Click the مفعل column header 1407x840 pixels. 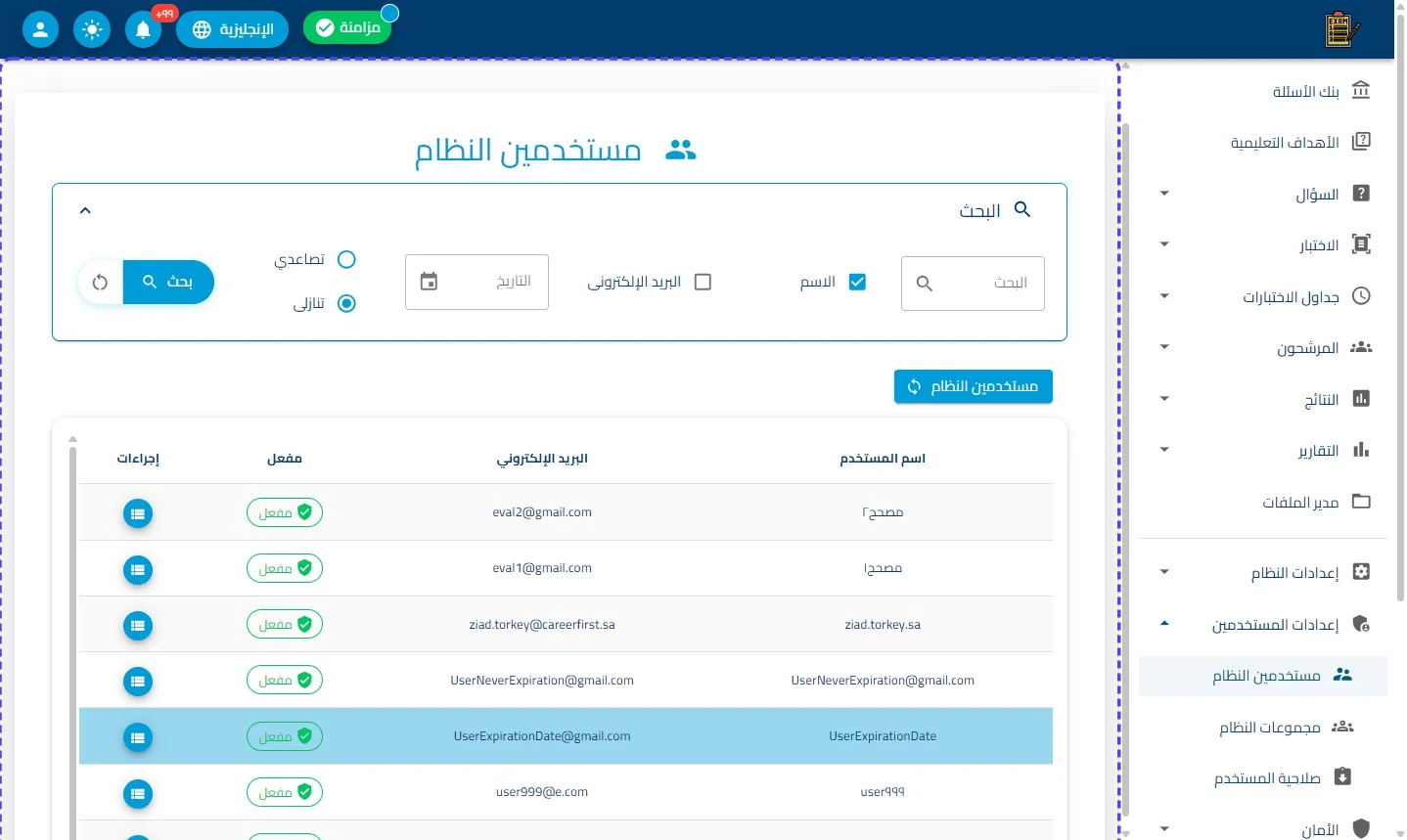(x=285, y=459)
